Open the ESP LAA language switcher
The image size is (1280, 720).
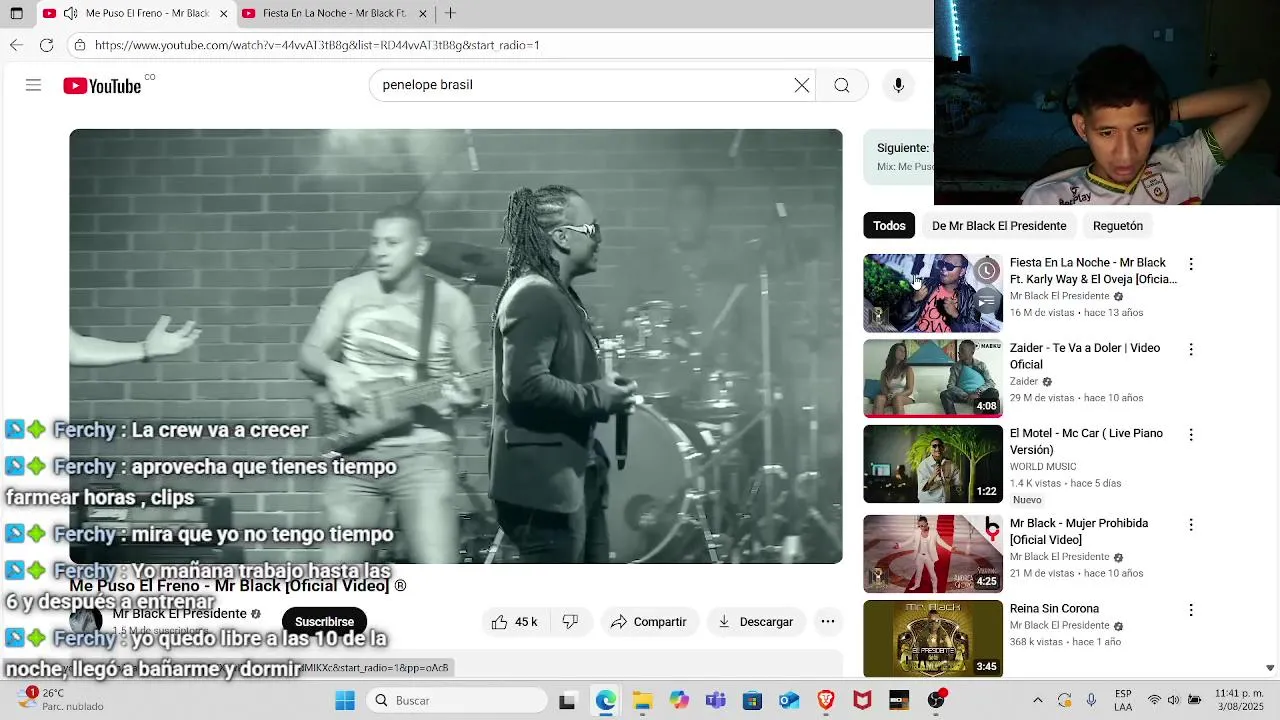[x=1123, y=700]
